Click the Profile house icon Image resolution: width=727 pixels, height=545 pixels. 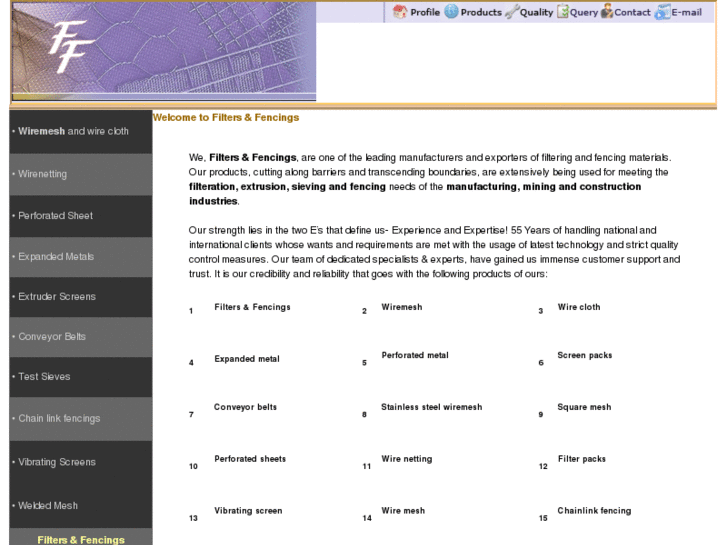pyautogui.click(x=400, y=12)
